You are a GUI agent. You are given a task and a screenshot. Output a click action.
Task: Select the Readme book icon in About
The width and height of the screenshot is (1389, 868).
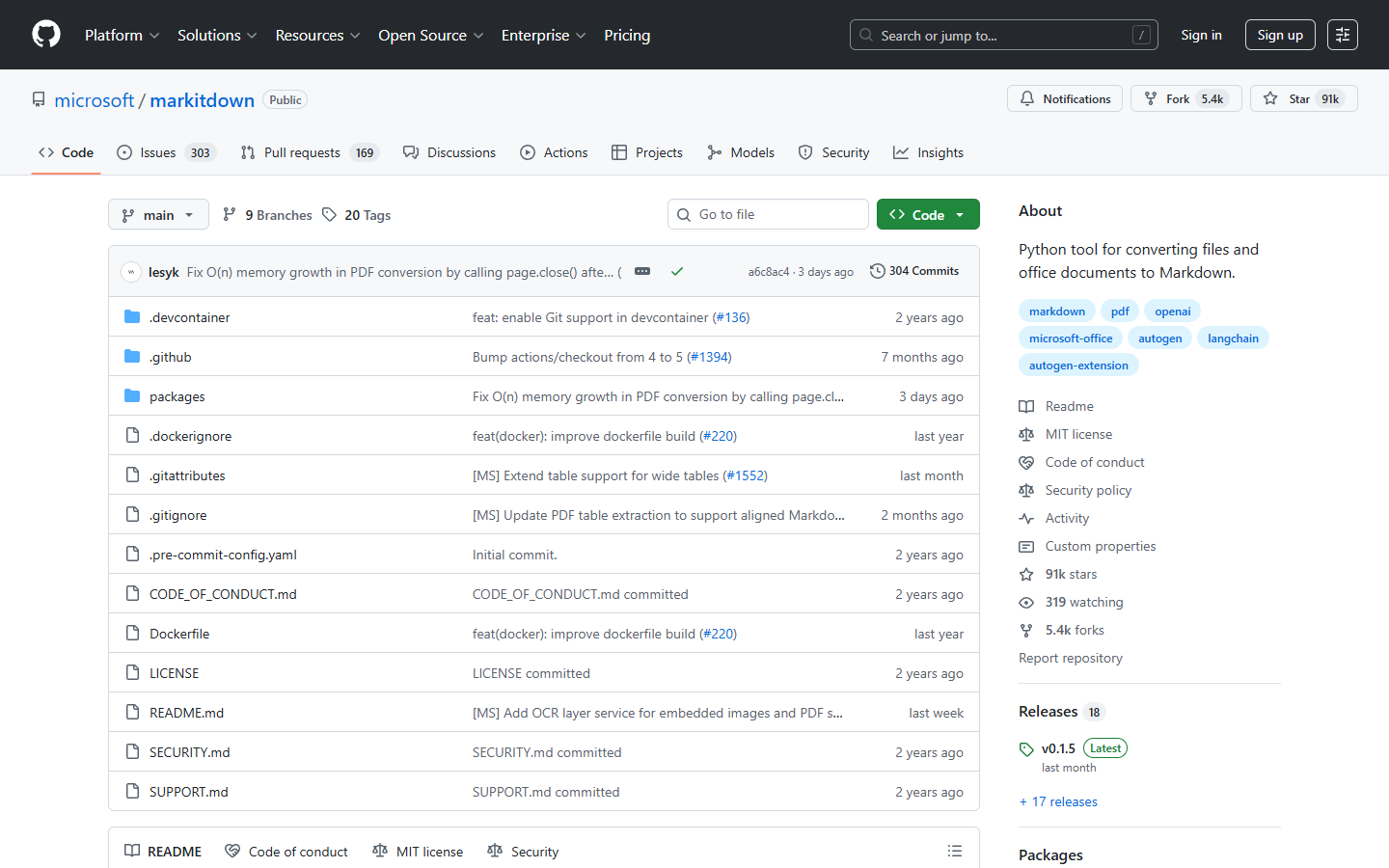(1025, 406)
